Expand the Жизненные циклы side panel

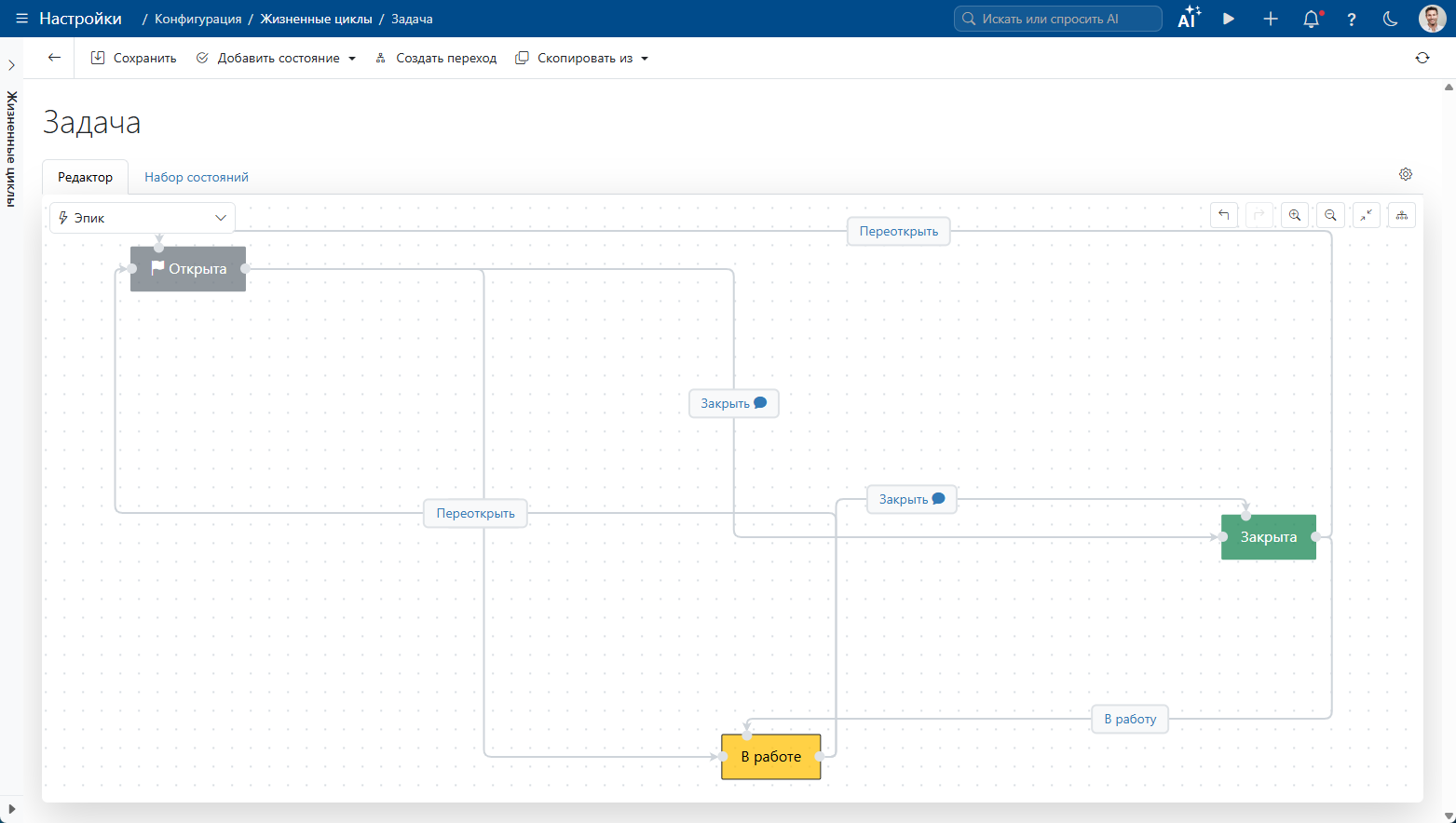[x=11, y=65]
